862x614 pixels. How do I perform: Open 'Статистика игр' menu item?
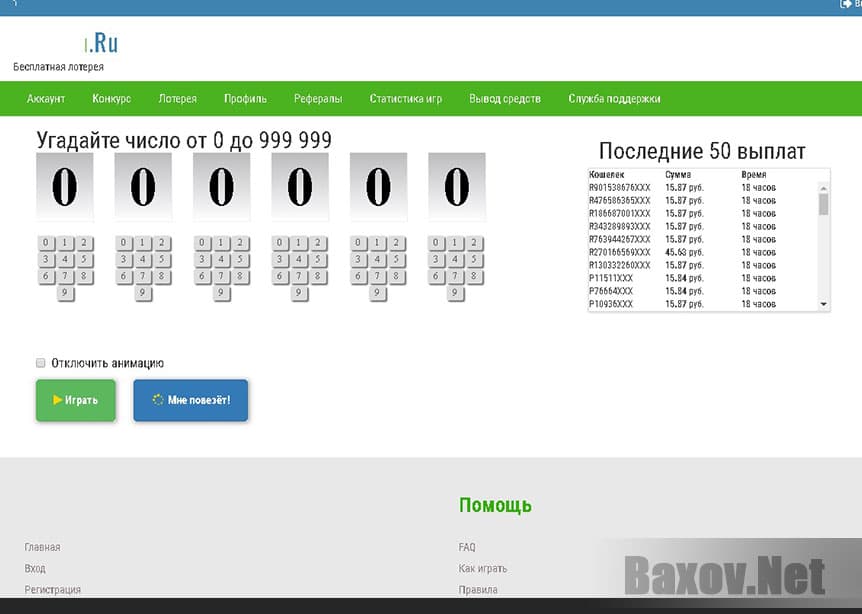405,99
